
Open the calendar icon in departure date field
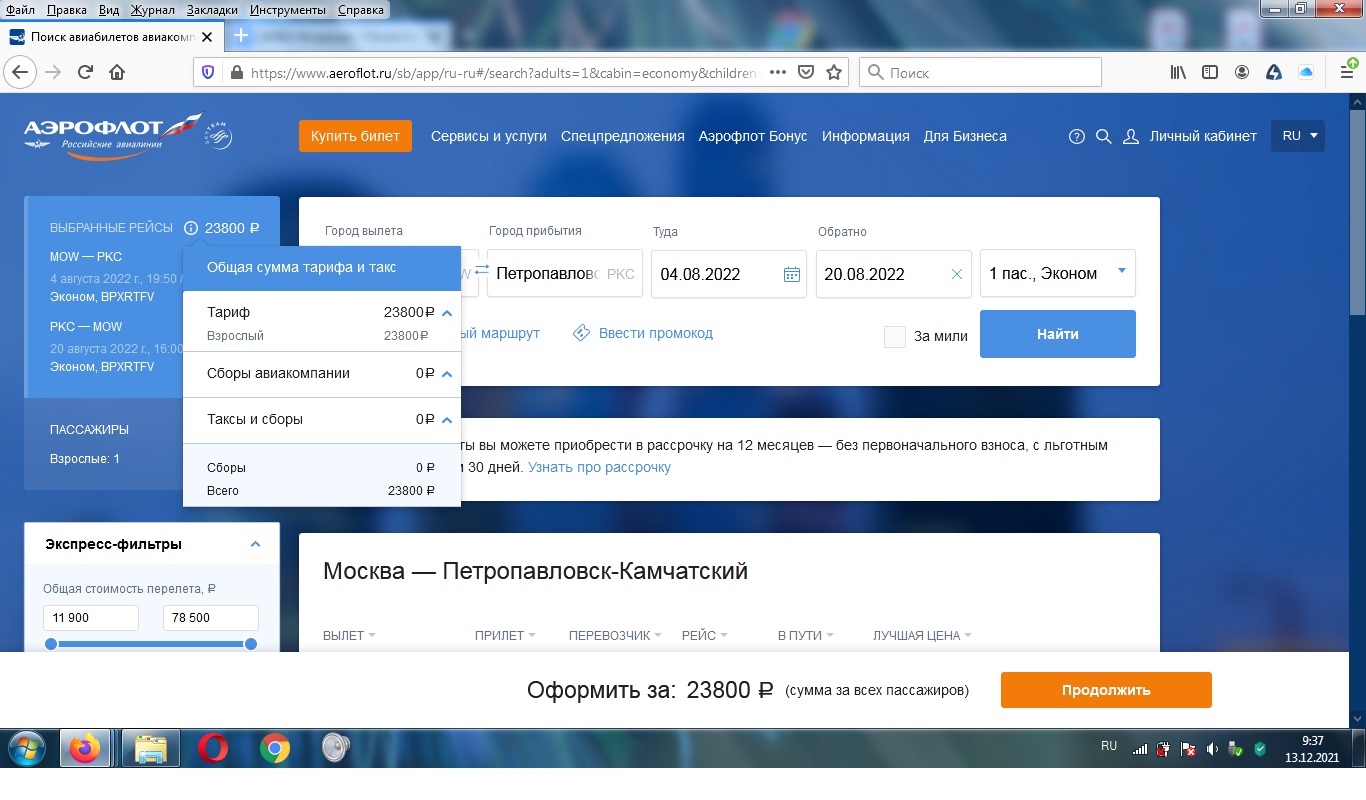click(791, 274)
